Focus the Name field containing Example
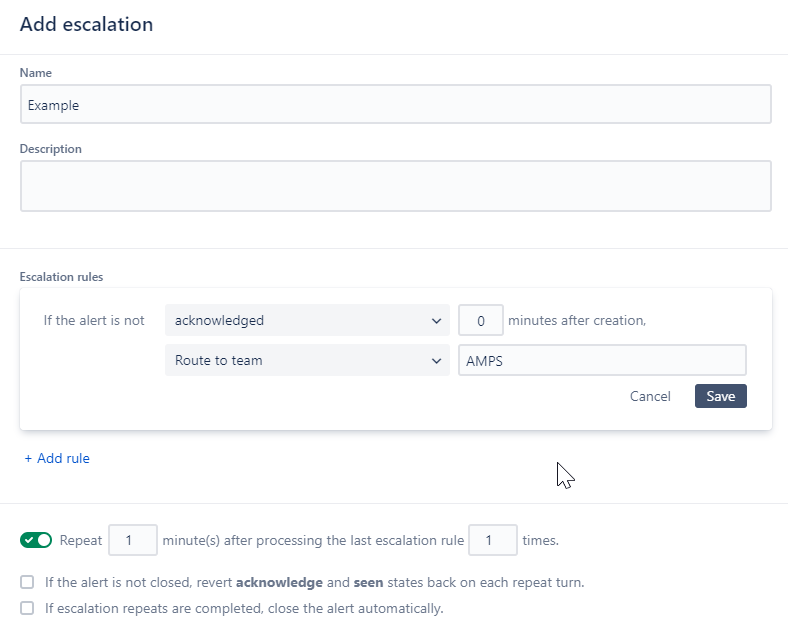Viewport: 788px width, 633px height. pos(396,104)
